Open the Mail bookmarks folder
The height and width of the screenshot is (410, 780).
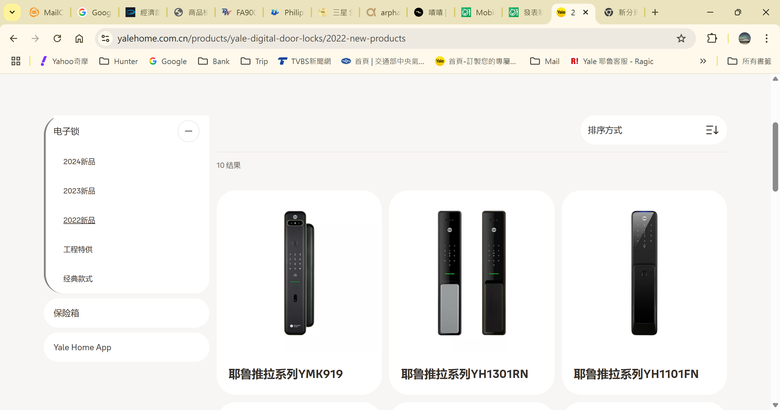pyautogui.click(x=545, y=61)
